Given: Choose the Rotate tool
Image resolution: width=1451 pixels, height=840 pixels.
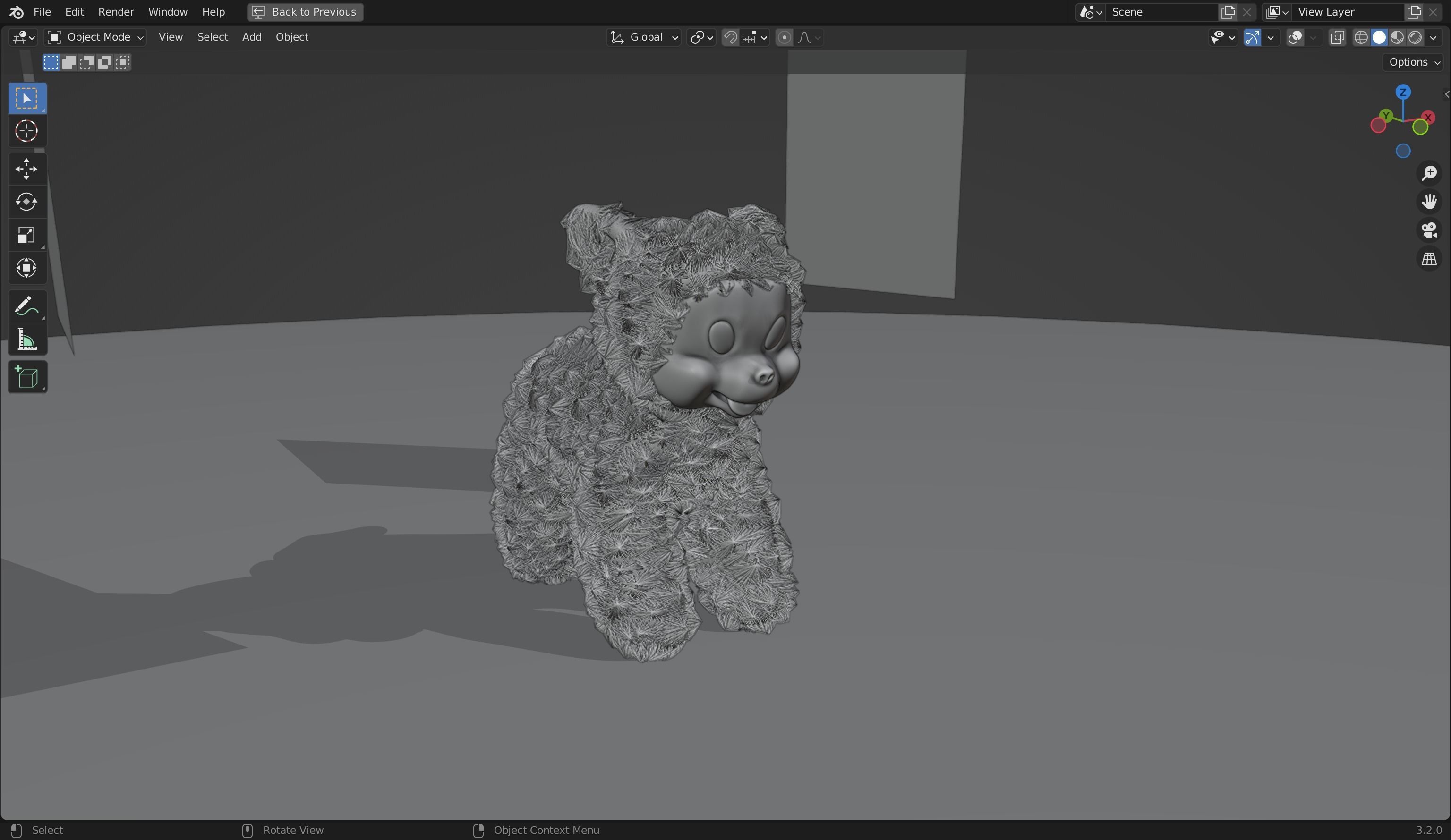Looking at the screenshot, I should 27,202.
